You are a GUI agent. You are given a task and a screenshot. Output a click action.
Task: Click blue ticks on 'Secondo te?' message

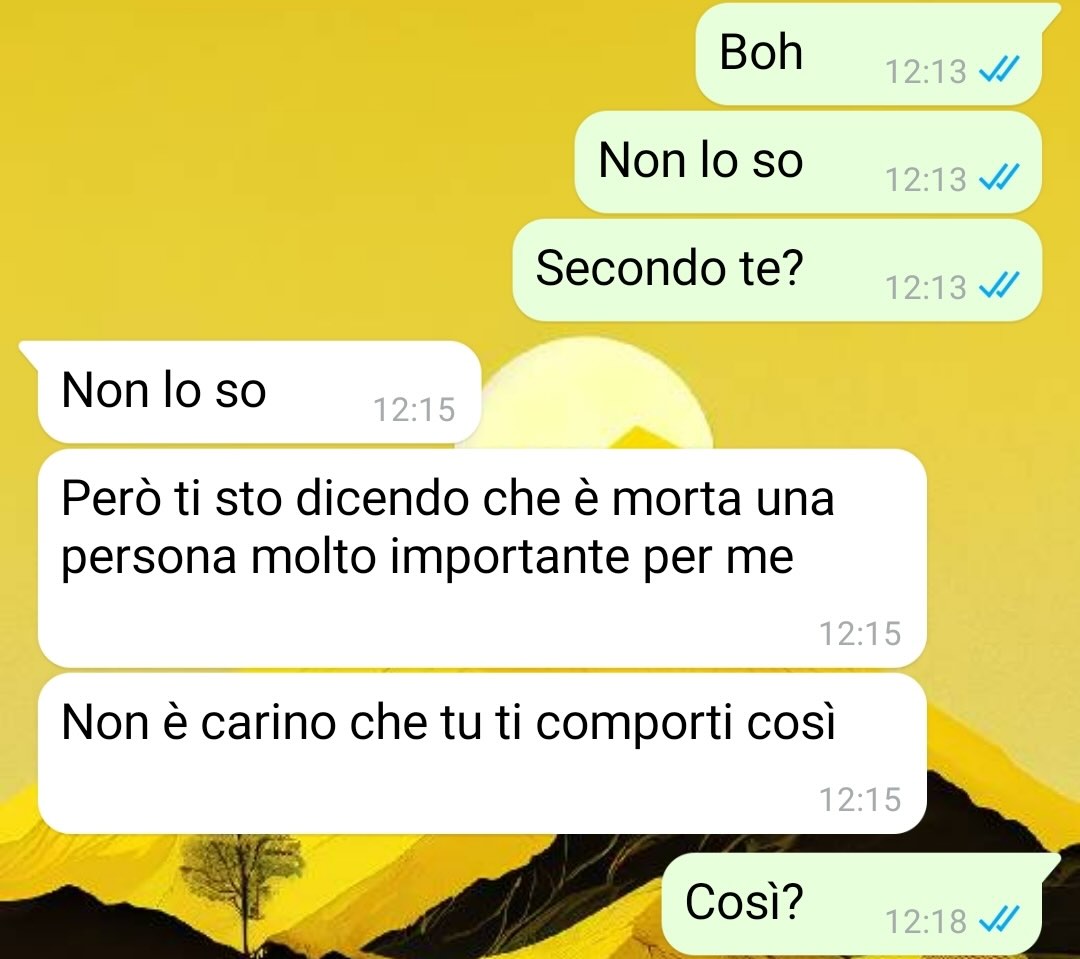pos(999,286)
